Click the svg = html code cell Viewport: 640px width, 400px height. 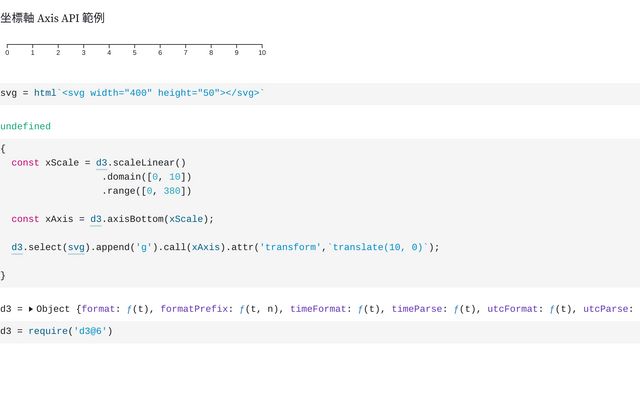[132, 93]
